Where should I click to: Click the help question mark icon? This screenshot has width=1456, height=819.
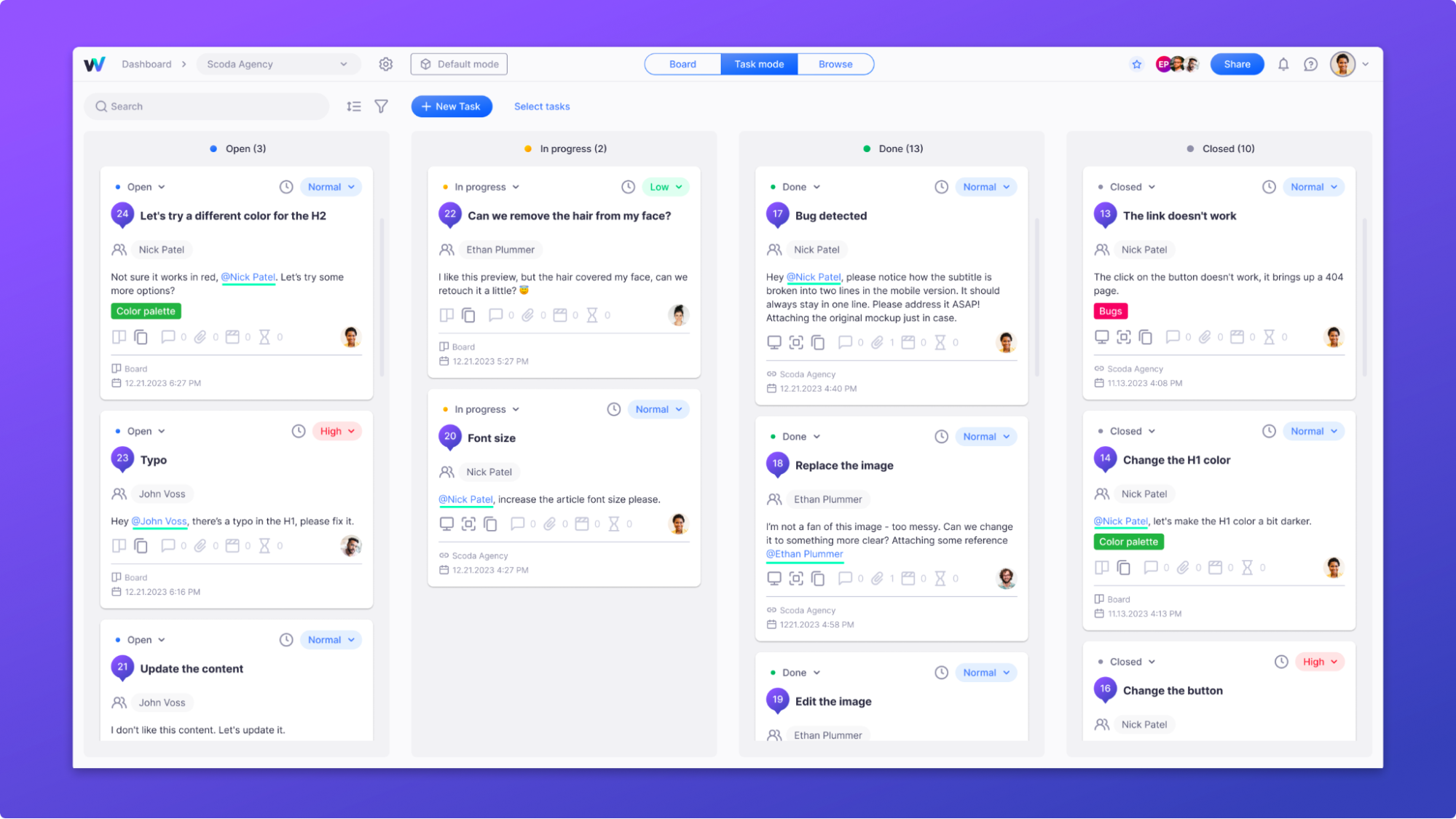pyautogui.click(x=1311, y=64)
